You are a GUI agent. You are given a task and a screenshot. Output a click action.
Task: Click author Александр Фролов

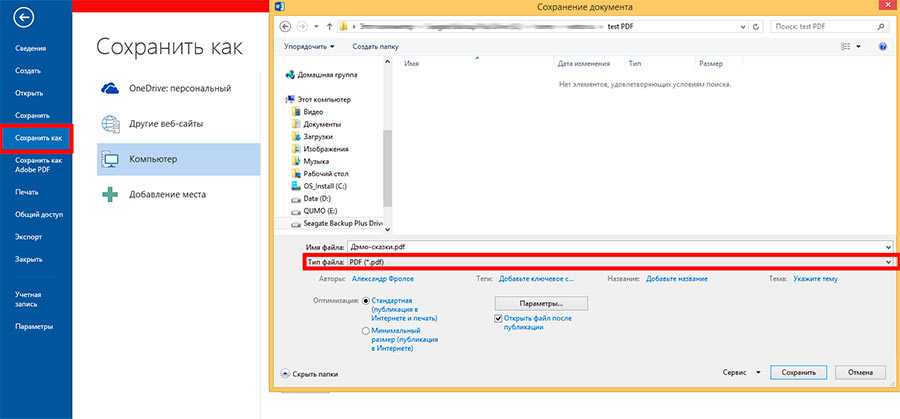[382, 278]
